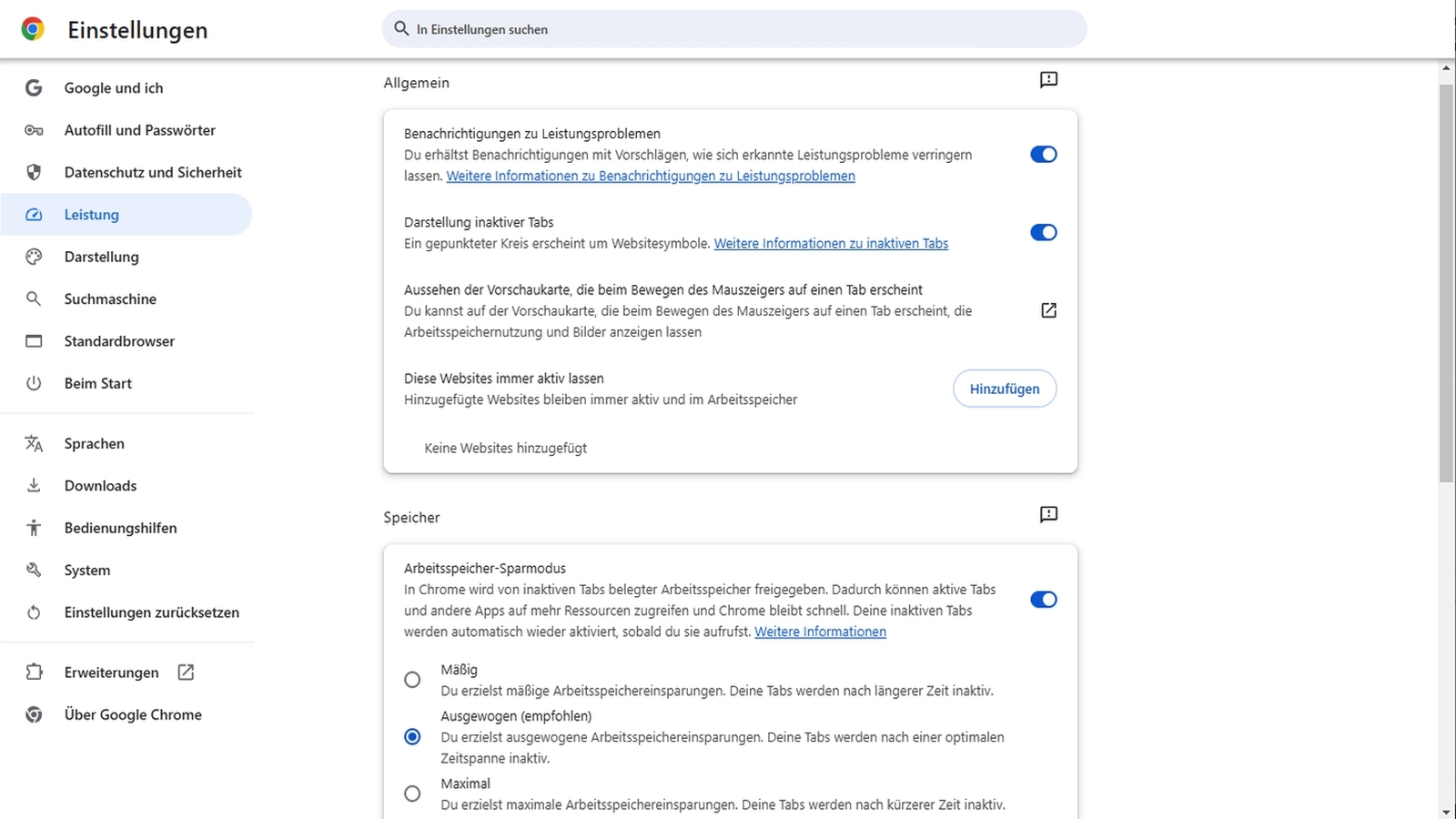Click the key icon for Autofill und Passwörter
The width and height of the screenshot is (1456, 819).
click(34, 130)
